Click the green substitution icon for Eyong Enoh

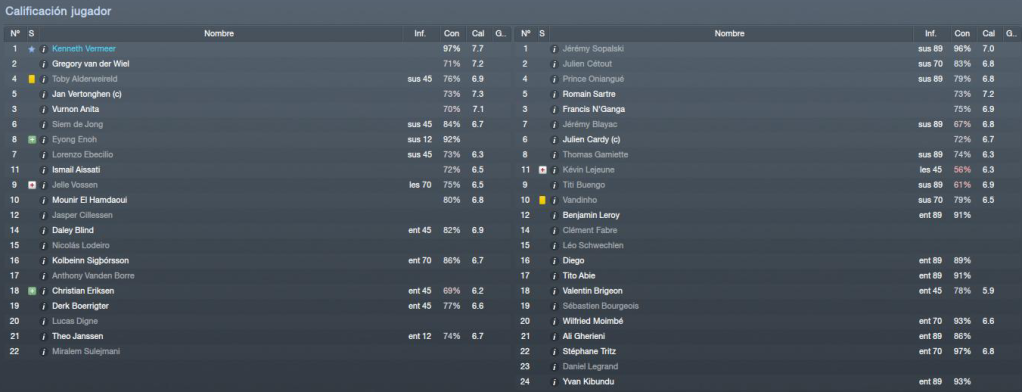point(31,140)
